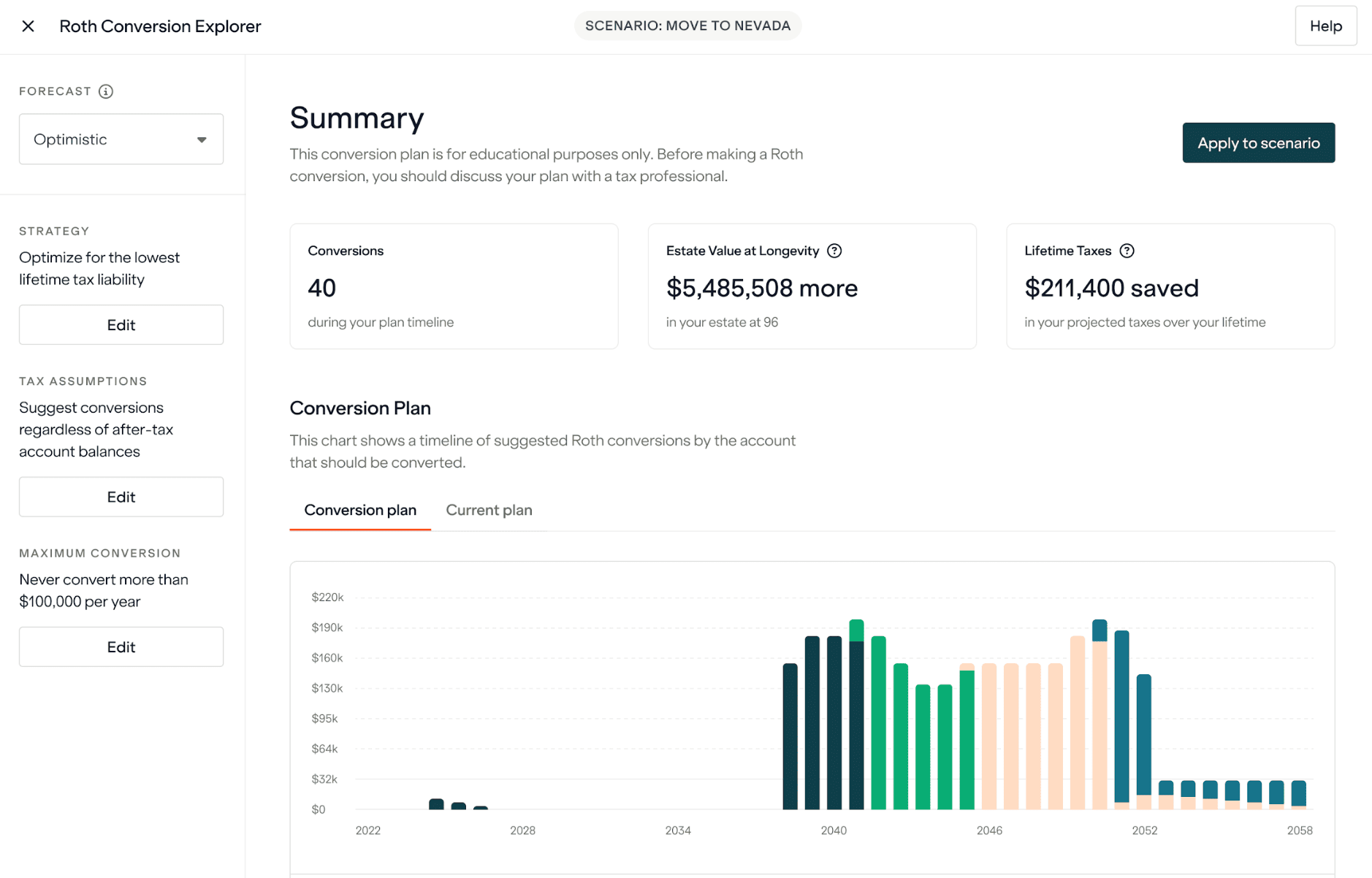1372x878 pixels.
Task: Open the Forecast info tooltip icon
Action: point(107,91)
